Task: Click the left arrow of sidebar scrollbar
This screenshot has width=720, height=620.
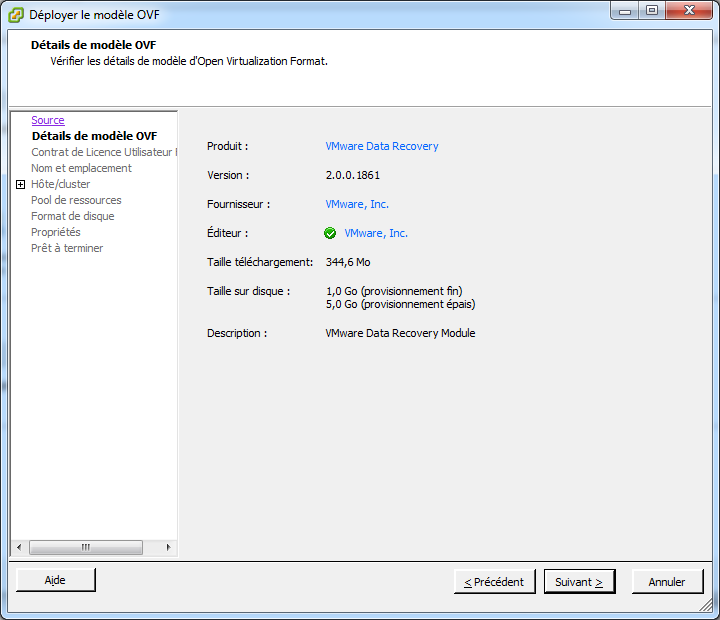Action: point(19,547)
